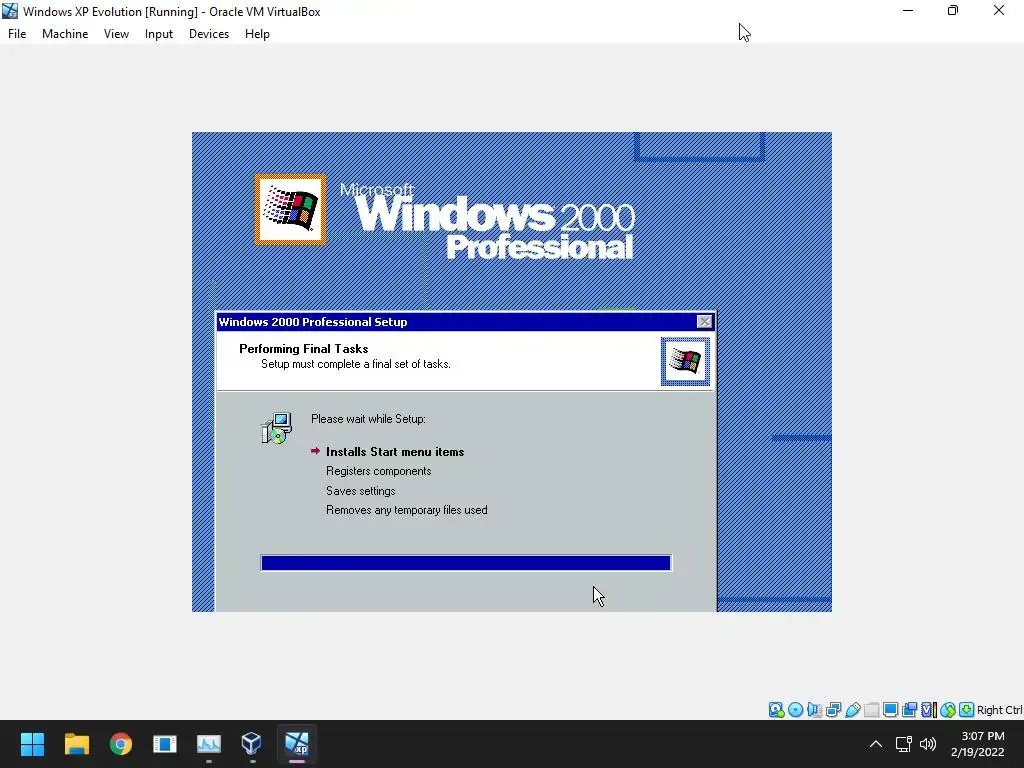Image resolution: width=1024 pixels, height=768 pixels.
Task: Open the clock showing 3:07 PM
Action: [x=978, y=744]
